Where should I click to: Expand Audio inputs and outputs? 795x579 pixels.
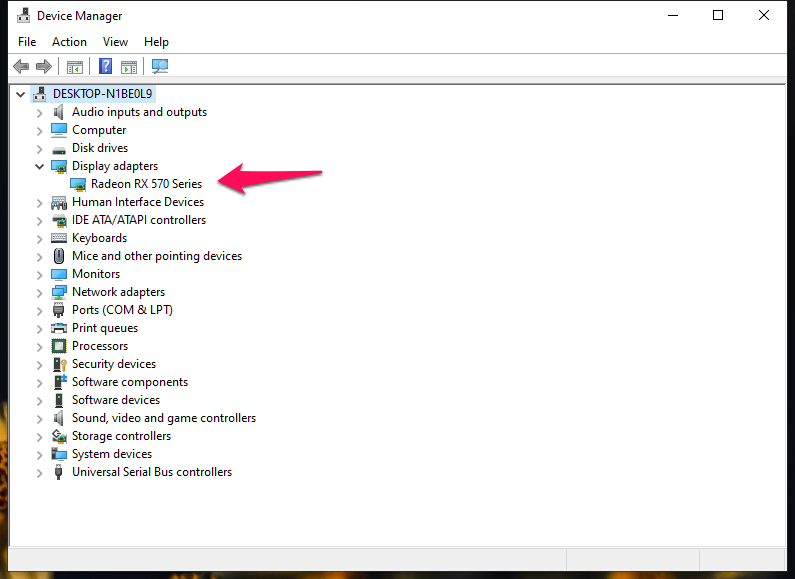pyautogui.click(x=40, y=113)
